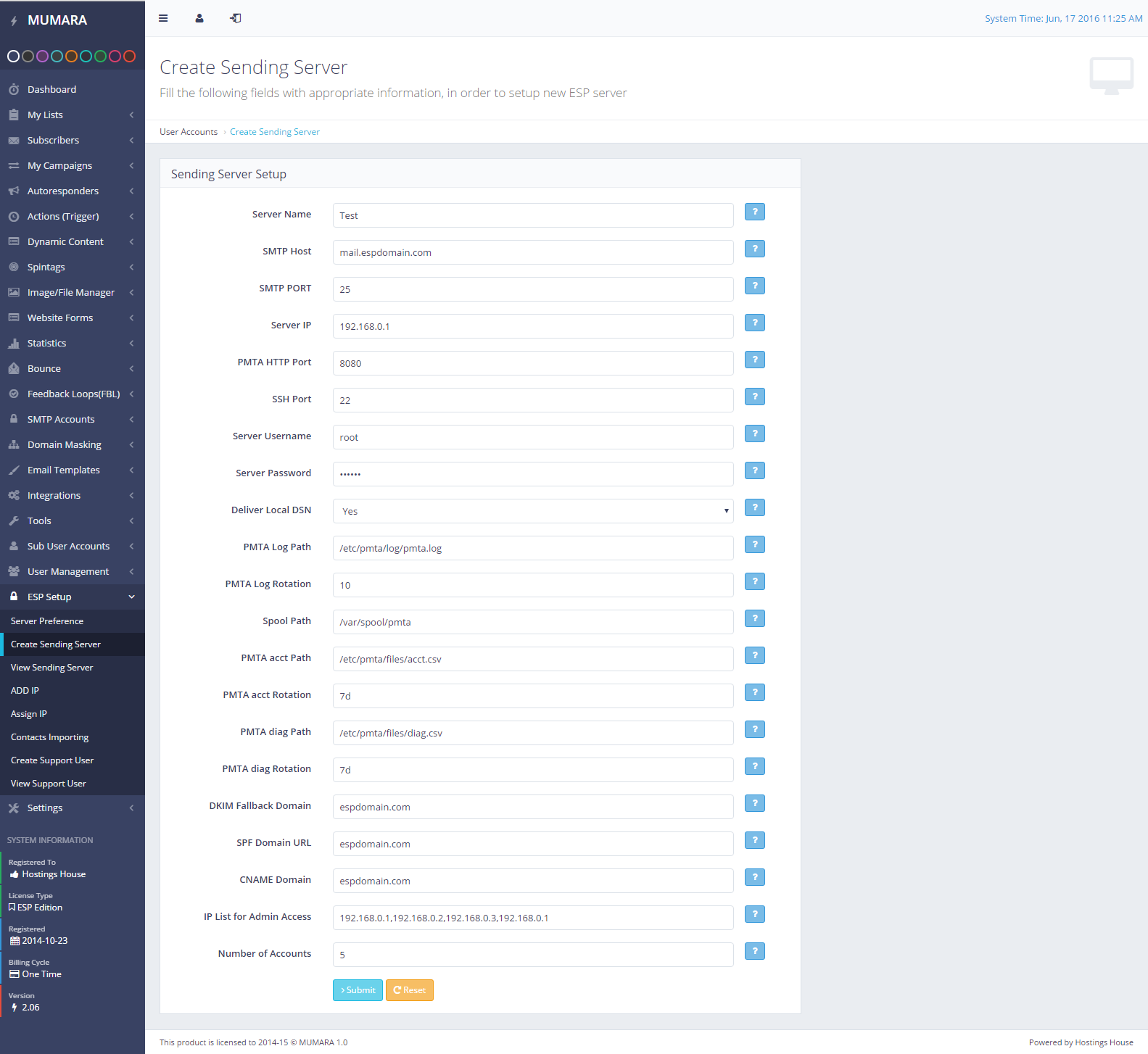
Task: Click the help icon beside PMTA Log Path
Action: 754,544
